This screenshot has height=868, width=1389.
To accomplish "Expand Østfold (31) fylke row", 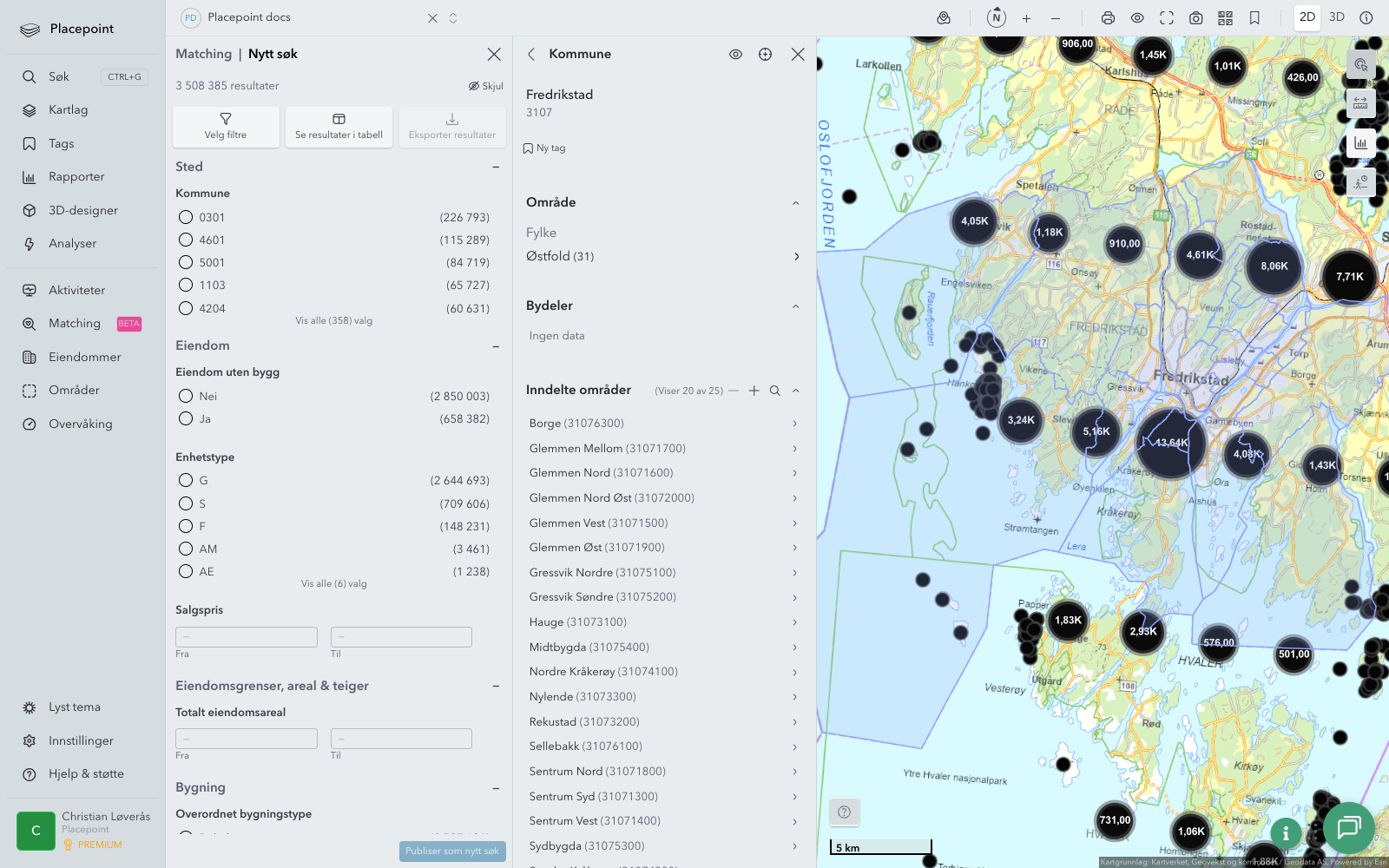I will coord(663,256).
